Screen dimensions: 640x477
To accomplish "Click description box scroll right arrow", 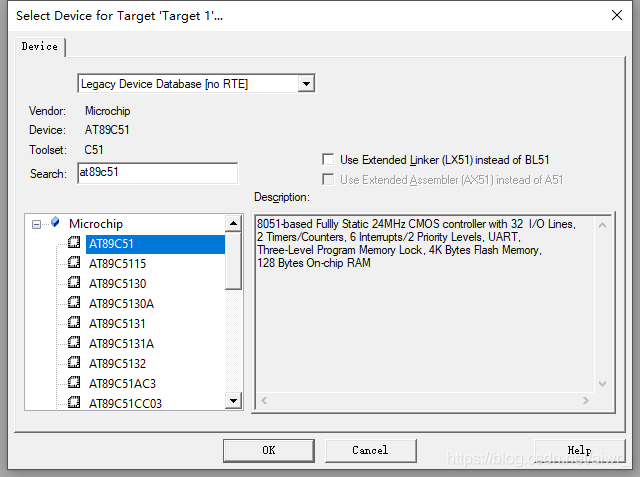I will (586, 400).
